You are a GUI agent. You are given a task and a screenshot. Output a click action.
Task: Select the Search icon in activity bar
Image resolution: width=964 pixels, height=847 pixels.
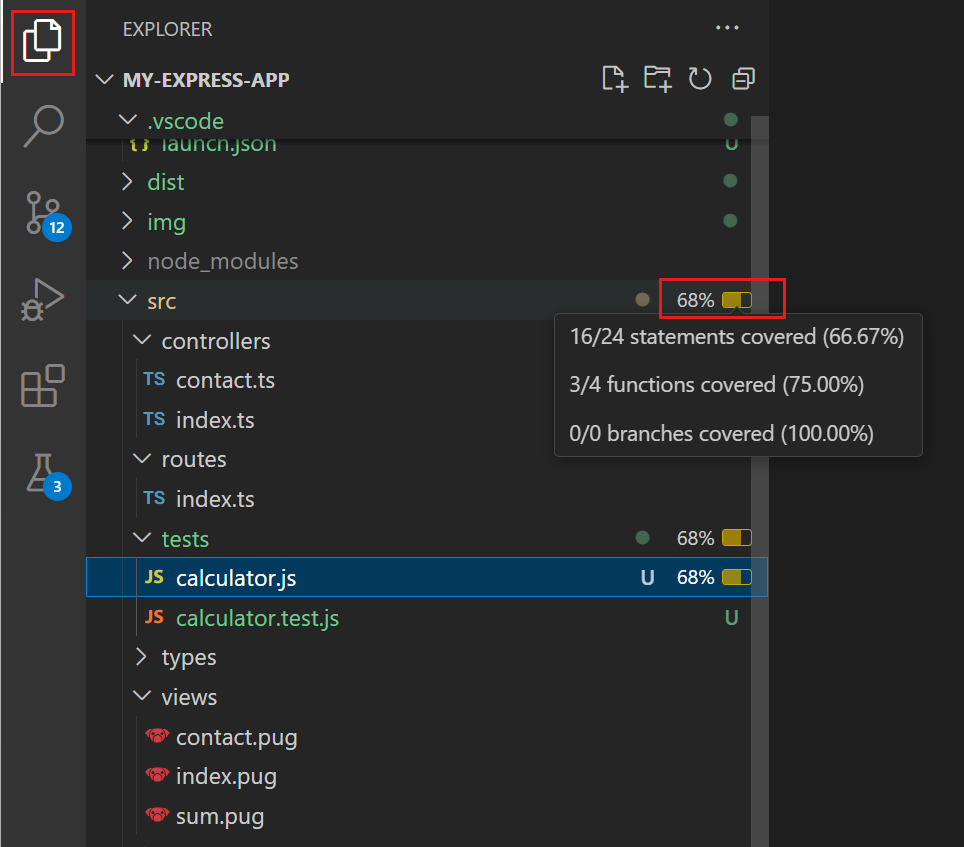click(43, 126)
